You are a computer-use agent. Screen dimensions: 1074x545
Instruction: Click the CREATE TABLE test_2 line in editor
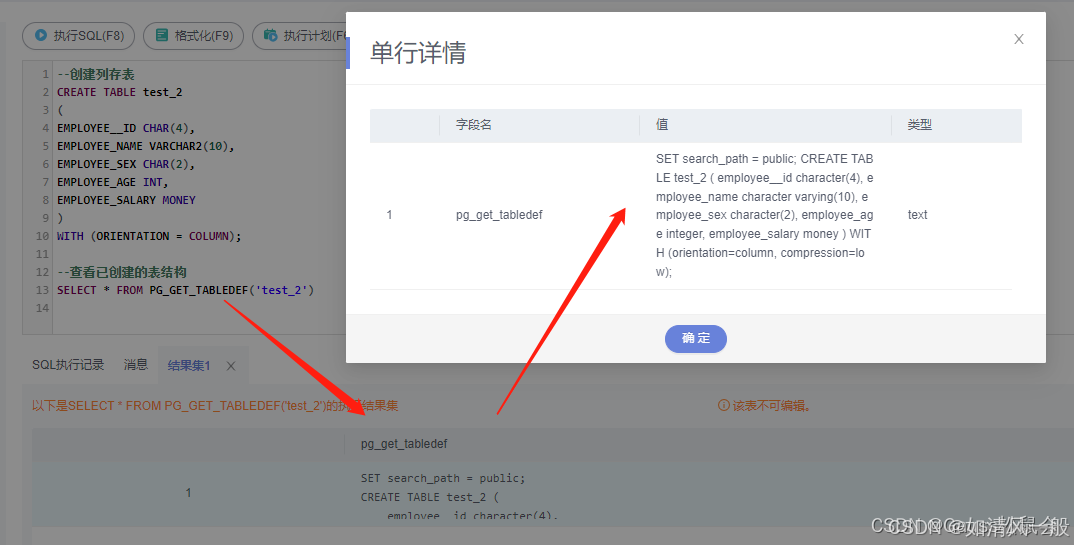point(120,92)
